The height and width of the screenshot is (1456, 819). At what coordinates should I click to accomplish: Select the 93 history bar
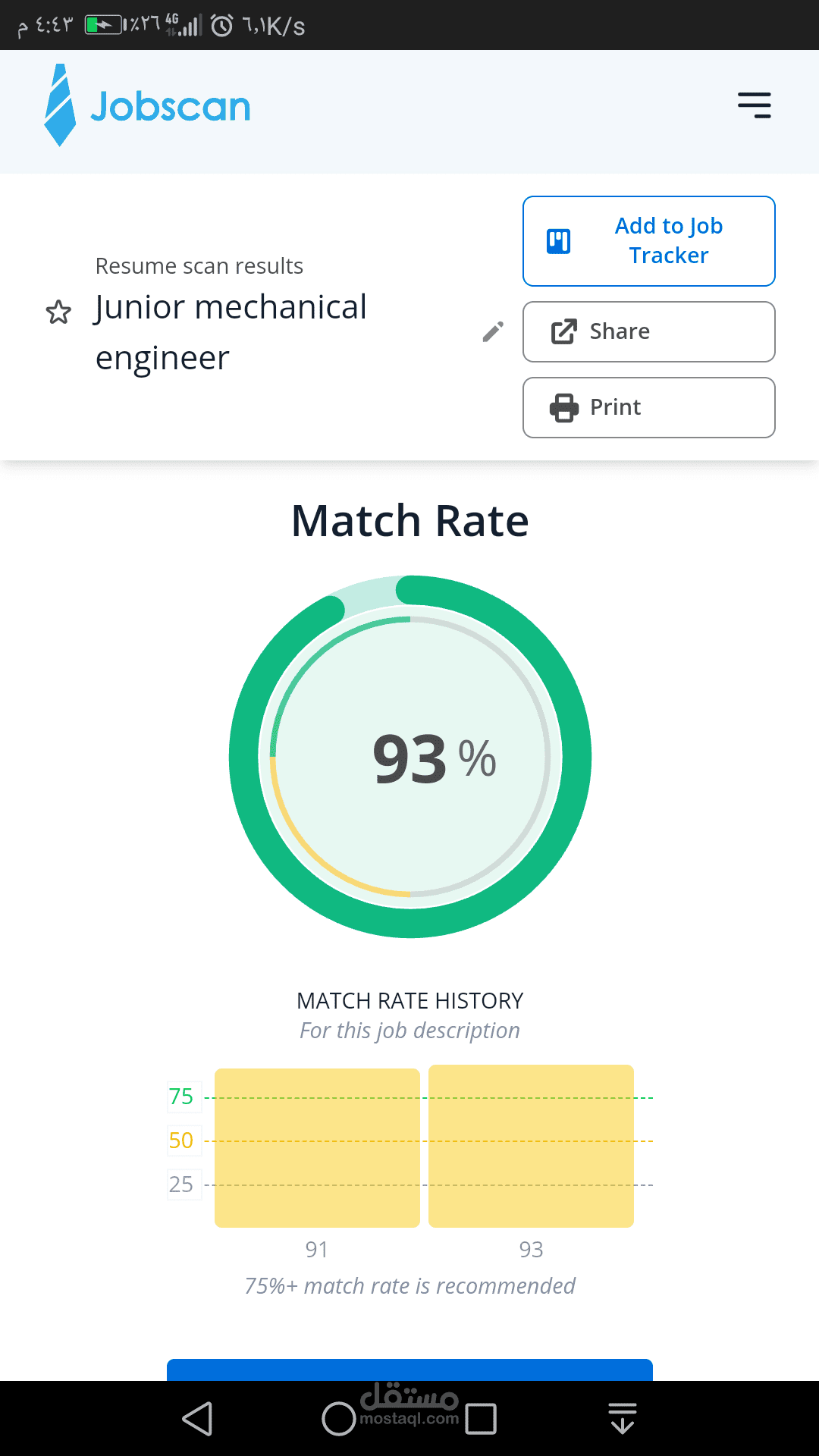(x=531, y=1146)
